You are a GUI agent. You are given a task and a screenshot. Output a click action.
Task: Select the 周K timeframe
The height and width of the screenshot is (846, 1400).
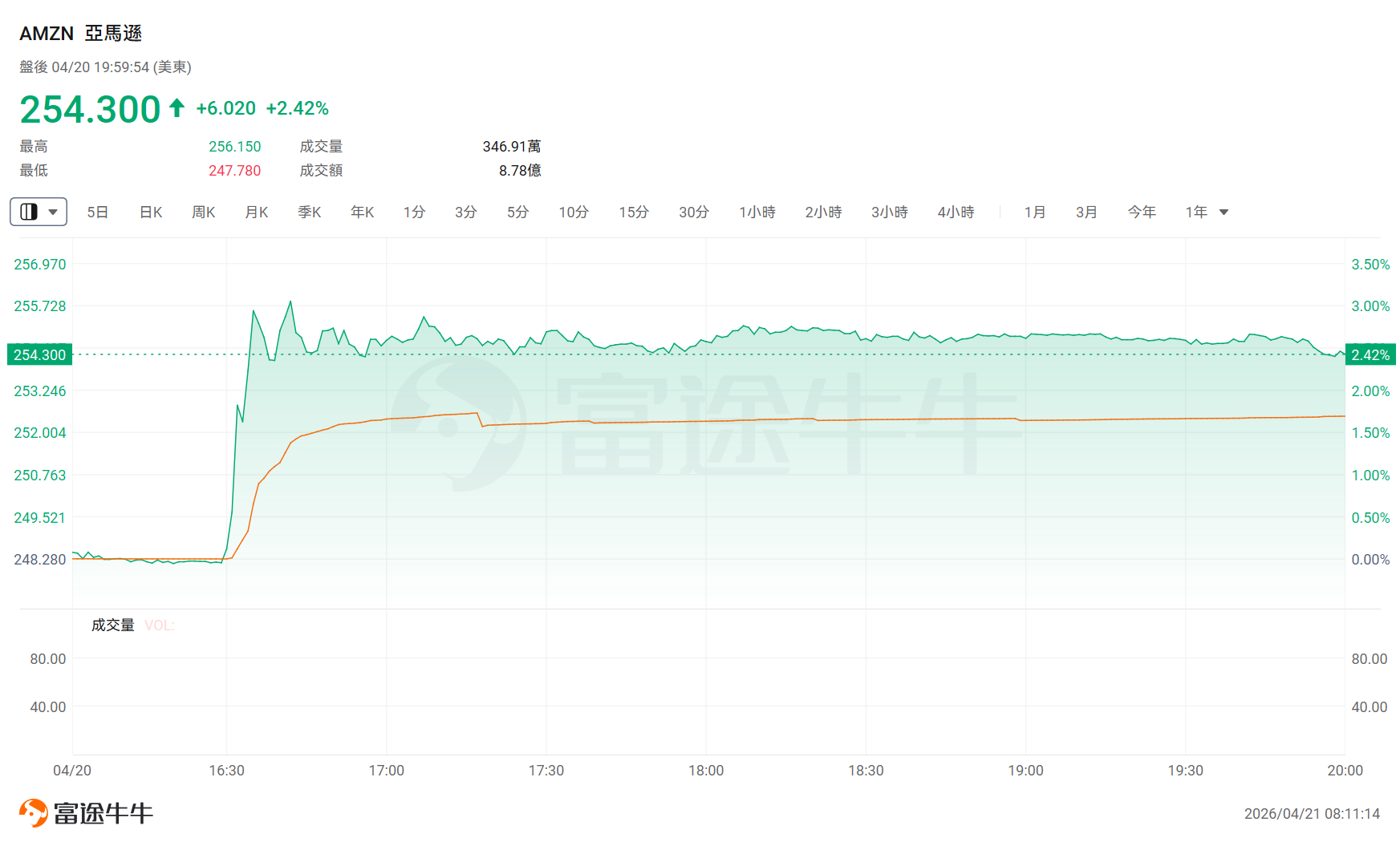(204, 213)
